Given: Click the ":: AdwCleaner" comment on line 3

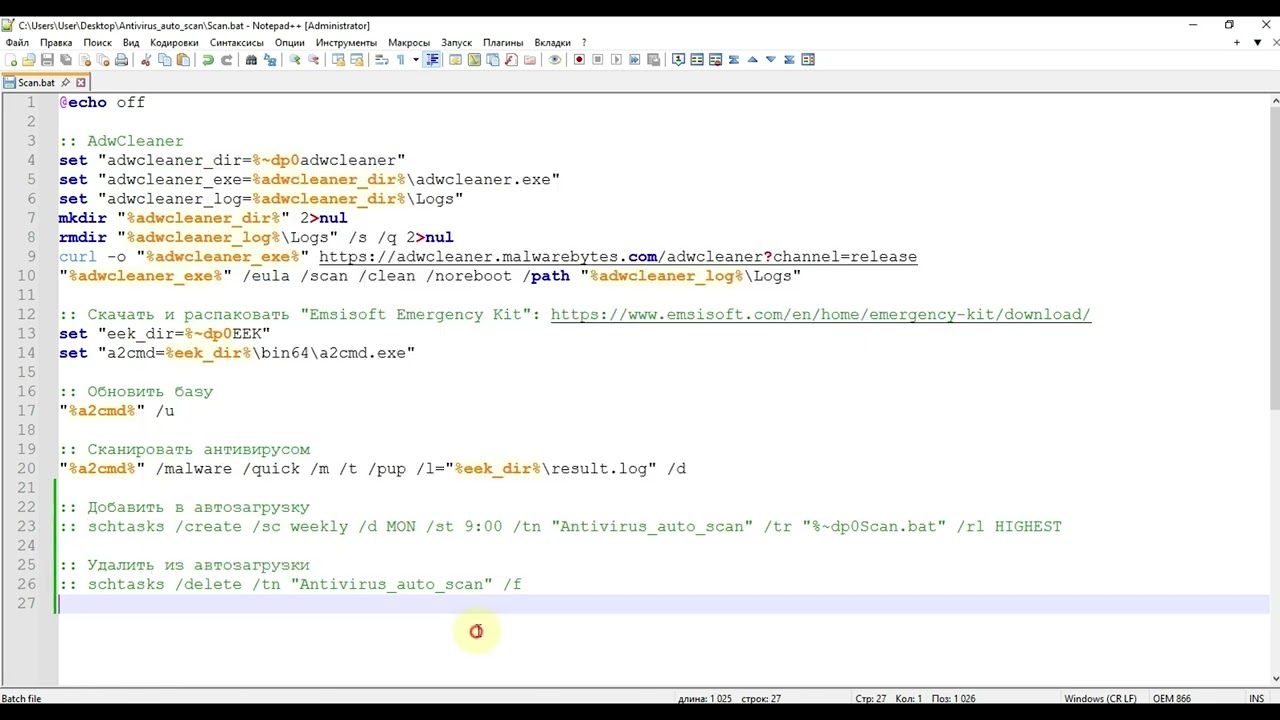Looking at the screenshot, I should click(x=121, y=142).
